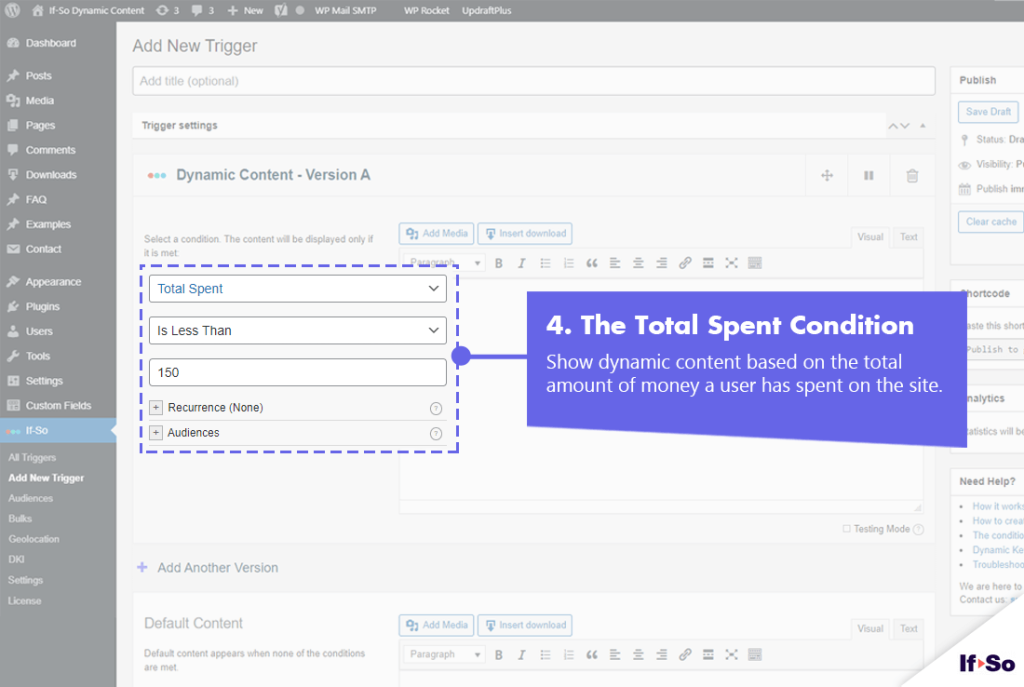Toggle bold in Default Content editor

499,654
